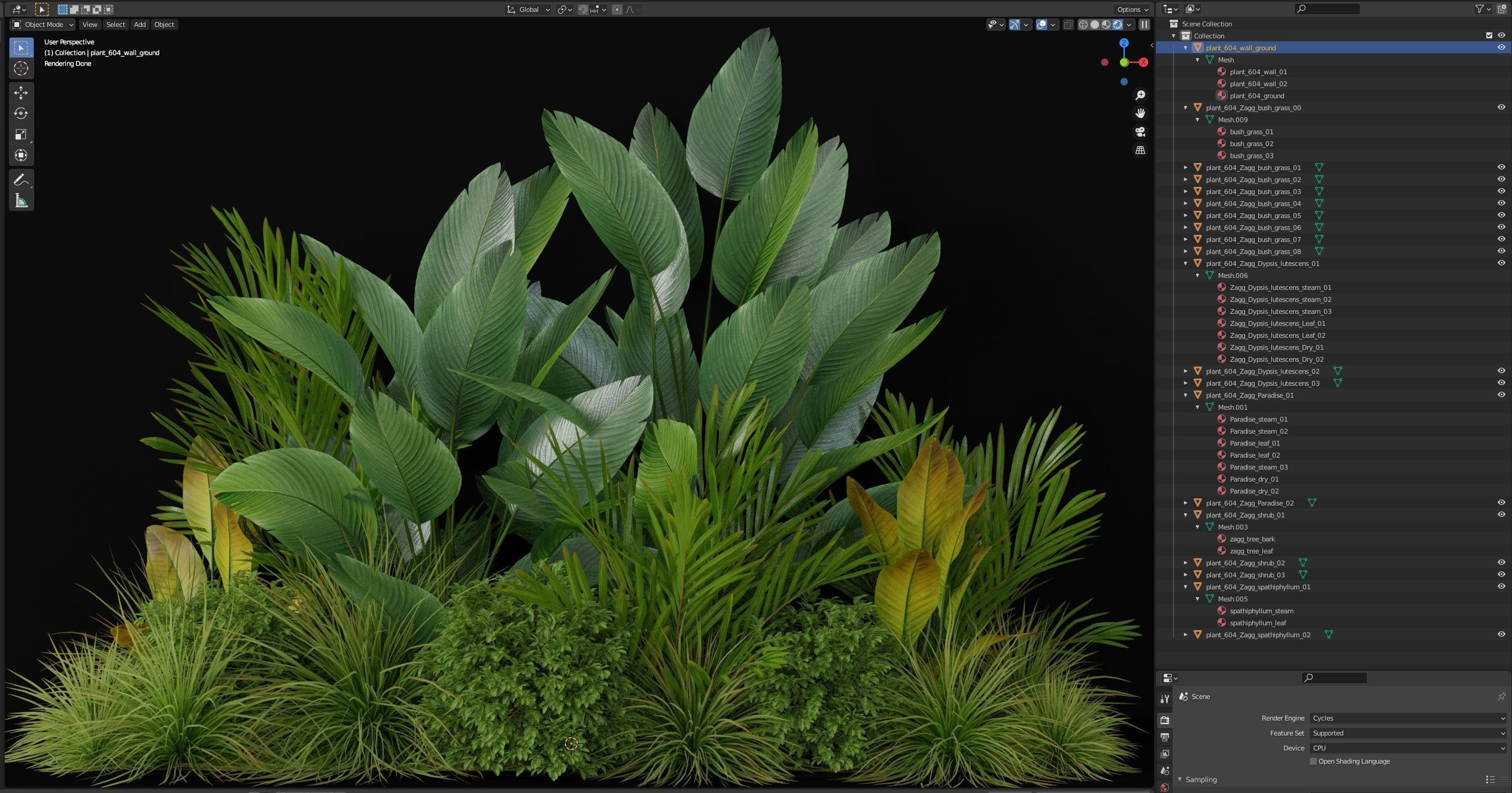This screenshot has width=1512, height=793.
Task: Activate the Scale tool
Action: (21, 134)
